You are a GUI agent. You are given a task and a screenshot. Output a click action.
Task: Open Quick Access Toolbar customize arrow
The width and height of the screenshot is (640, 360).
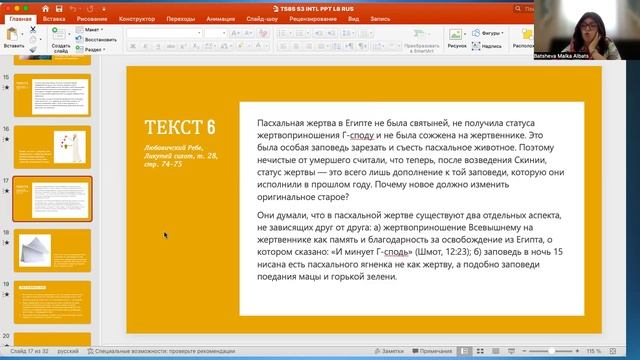(104, 9)
